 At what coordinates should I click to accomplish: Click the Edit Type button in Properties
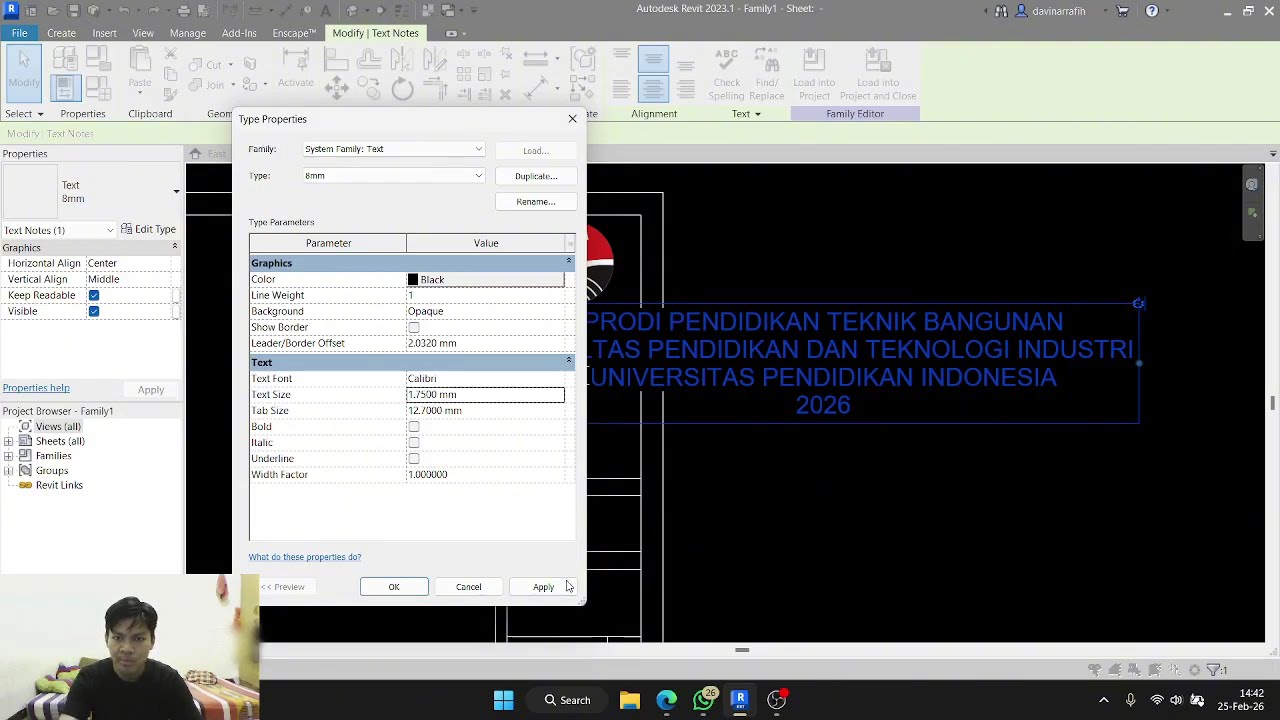149,229
